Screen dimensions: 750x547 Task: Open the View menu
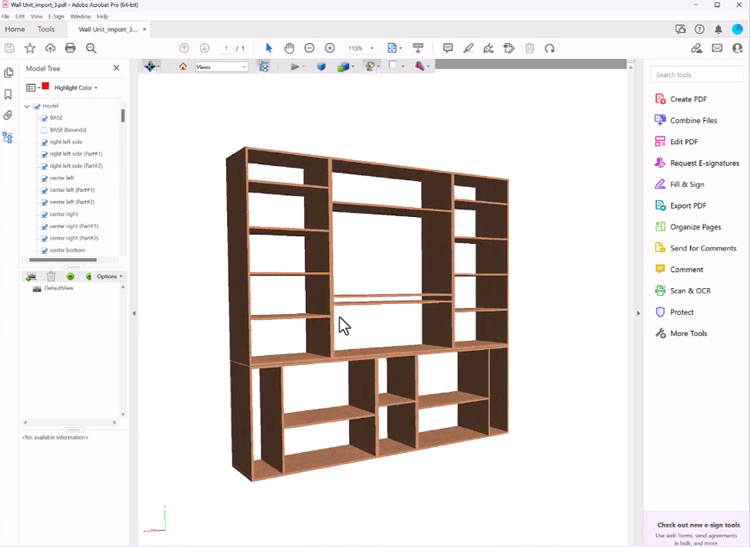tap(36, 16)
